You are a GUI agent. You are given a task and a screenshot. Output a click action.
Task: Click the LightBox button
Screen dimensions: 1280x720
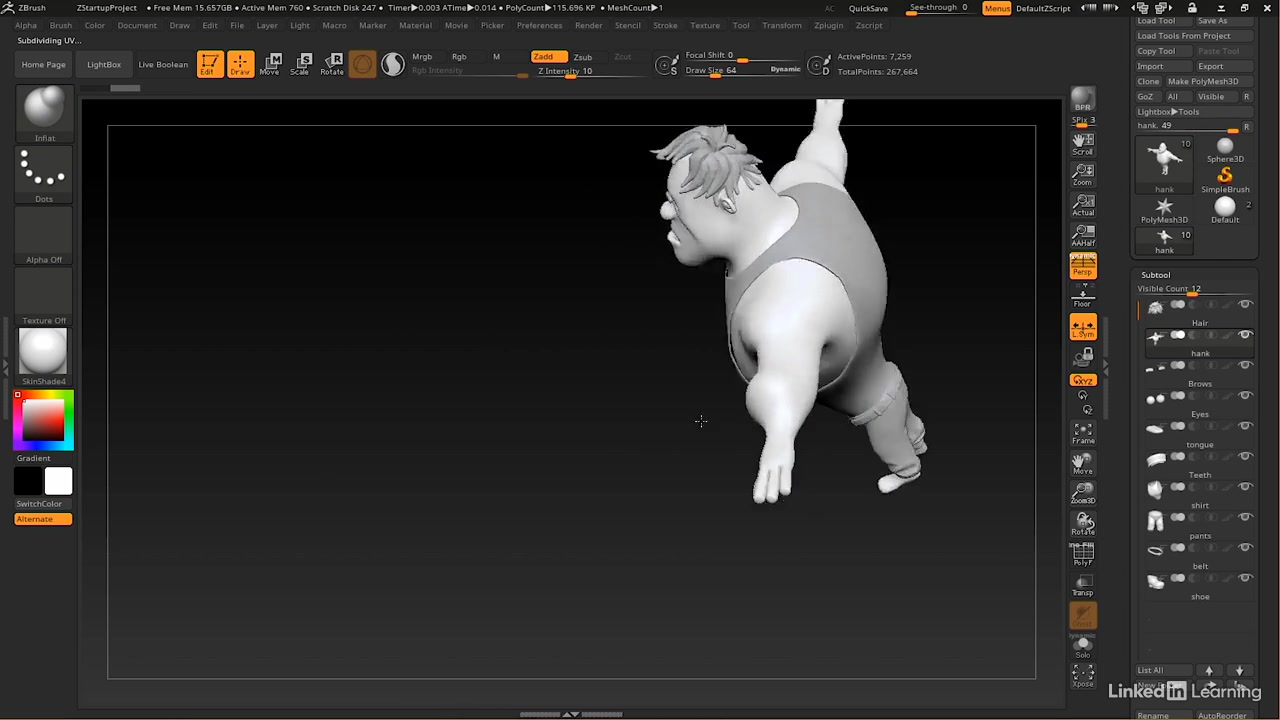click(x=104, y=63)
